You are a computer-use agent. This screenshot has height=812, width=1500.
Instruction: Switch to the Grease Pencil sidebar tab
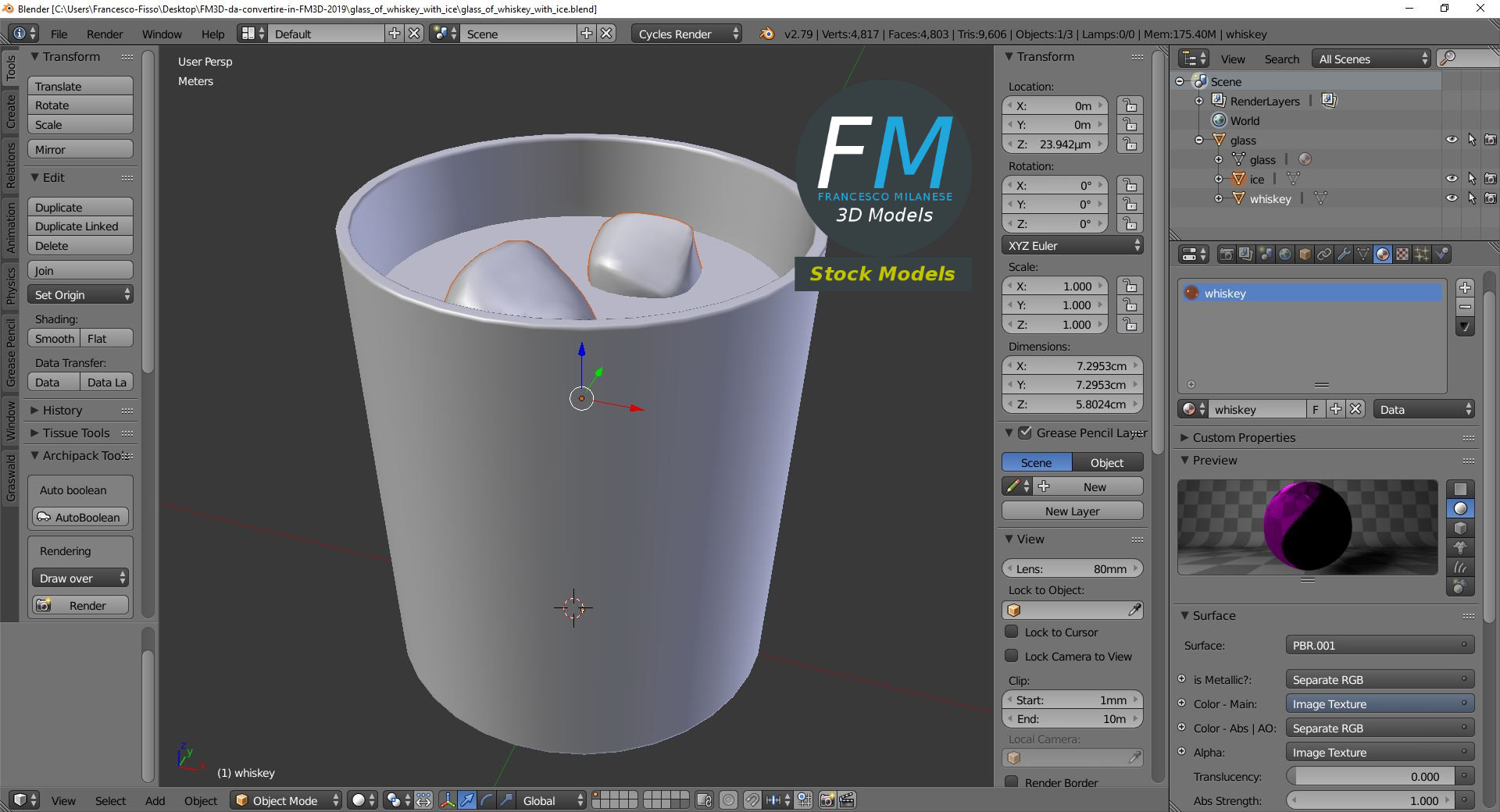pyautogui.click(x=10, y=352)
